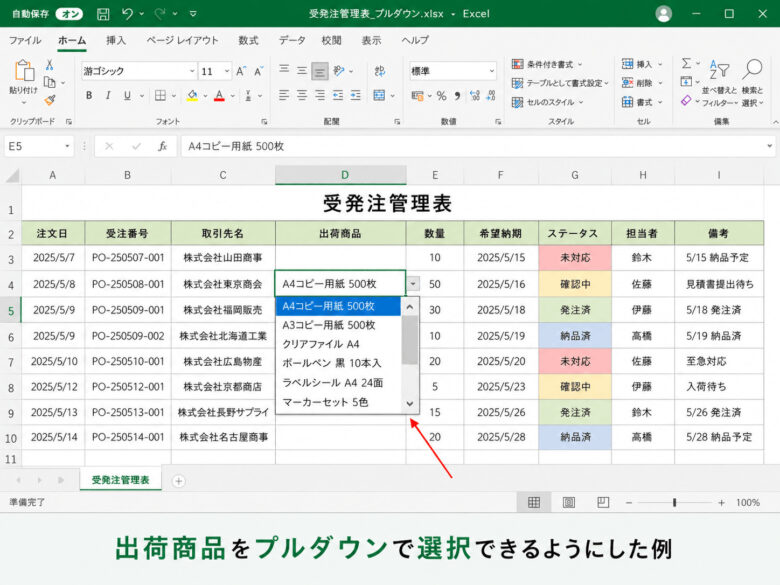
Task: Open the 挿入 ribbon tab
Action: pos(116,40)
